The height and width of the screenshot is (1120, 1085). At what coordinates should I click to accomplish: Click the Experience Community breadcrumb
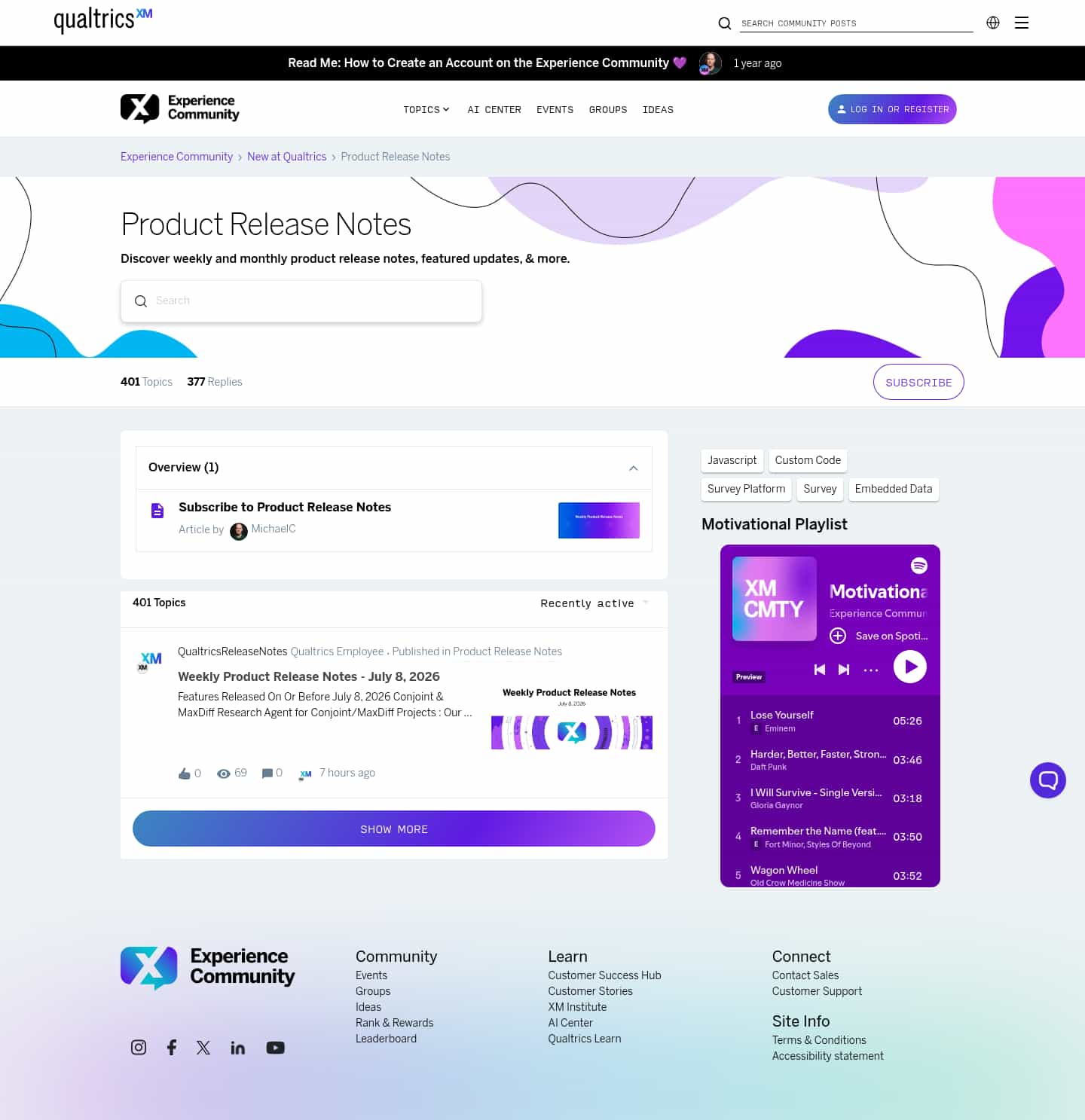coord(176,157)
